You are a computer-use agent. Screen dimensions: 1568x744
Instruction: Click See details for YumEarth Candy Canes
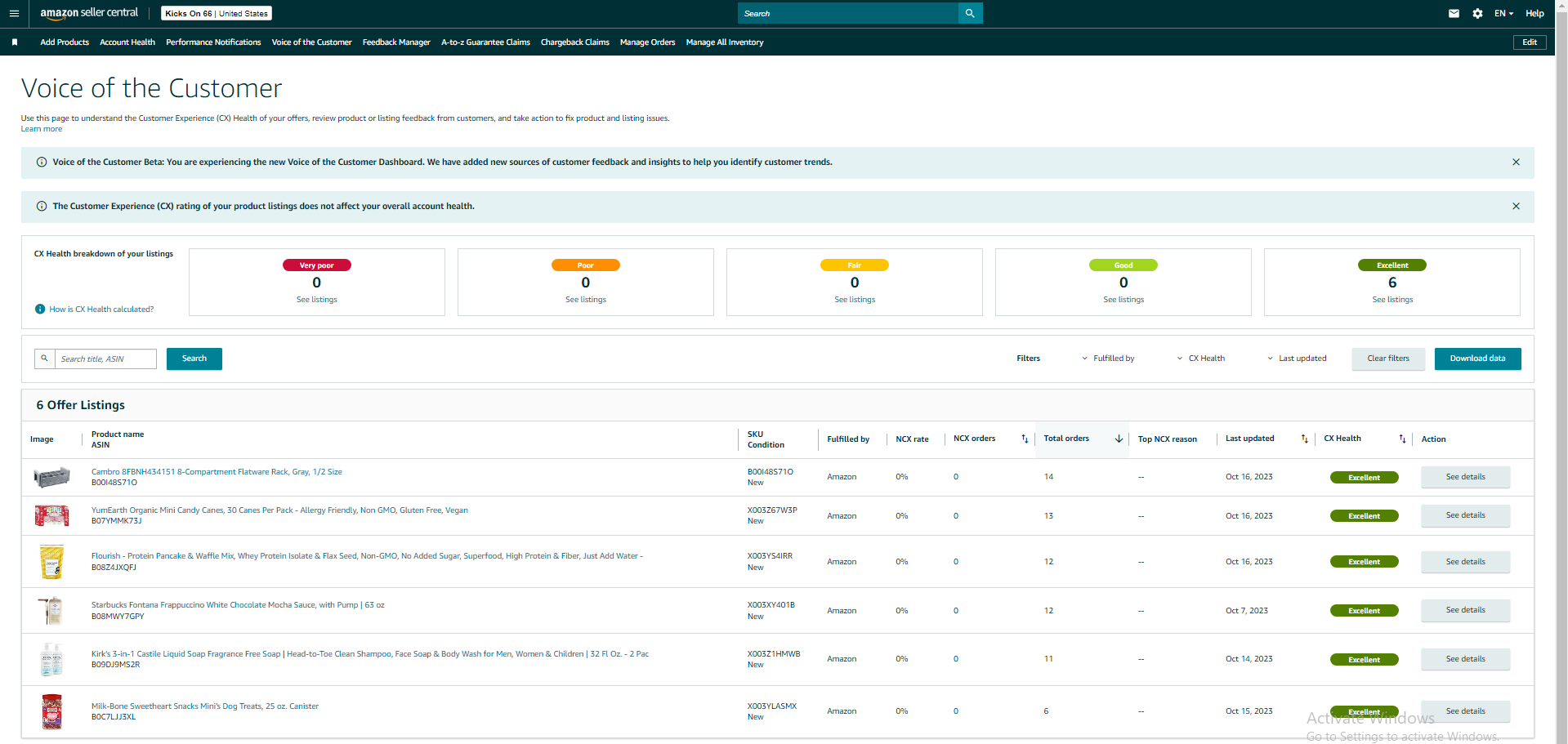(x=1466, y=515)
